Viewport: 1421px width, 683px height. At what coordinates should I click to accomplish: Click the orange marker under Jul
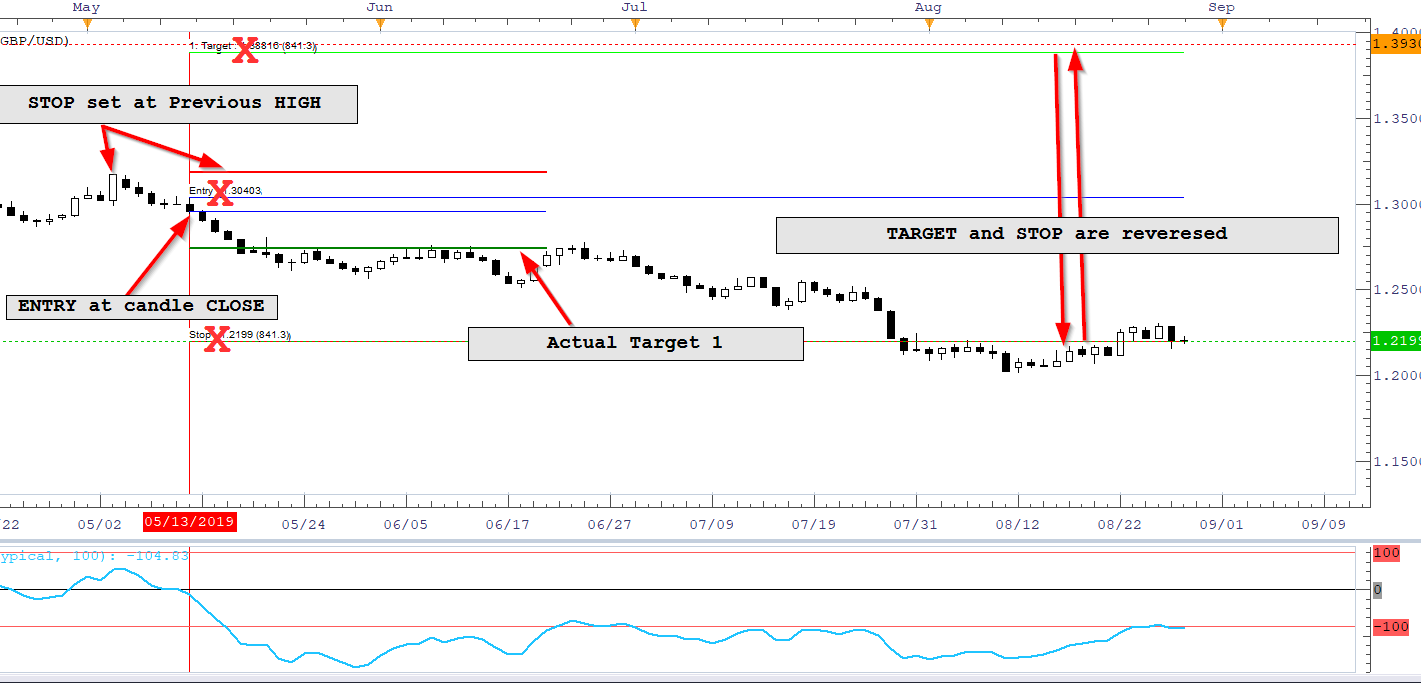634,25
